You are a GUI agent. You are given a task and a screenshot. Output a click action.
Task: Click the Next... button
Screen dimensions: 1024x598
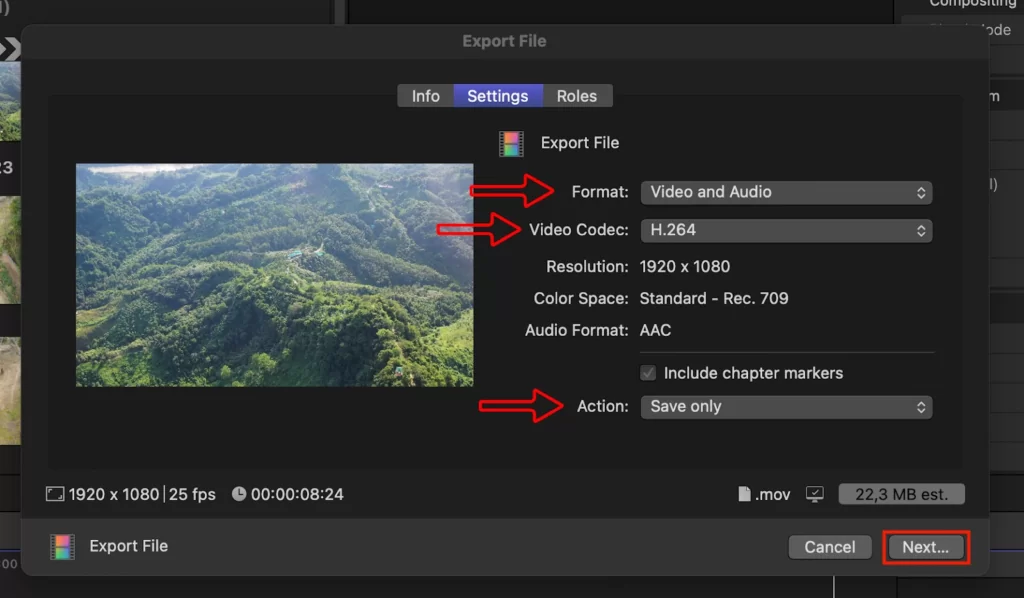925,547
